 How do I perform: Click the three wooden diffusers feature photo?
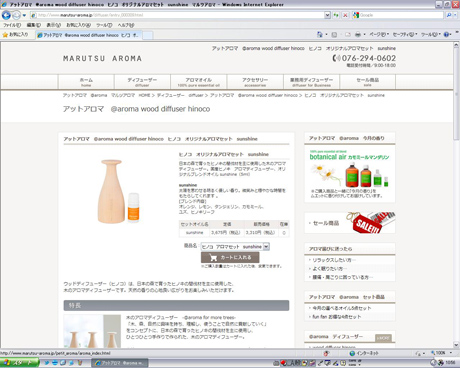tap(92, 331)
